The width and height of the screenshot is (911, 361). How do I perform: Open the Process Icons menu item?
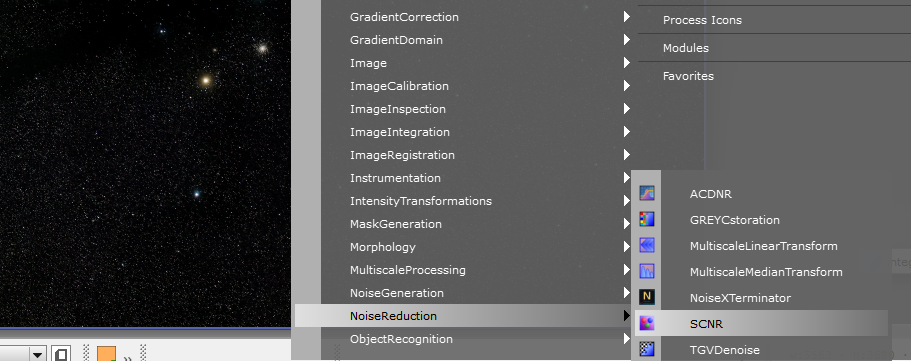pos(702,20)
